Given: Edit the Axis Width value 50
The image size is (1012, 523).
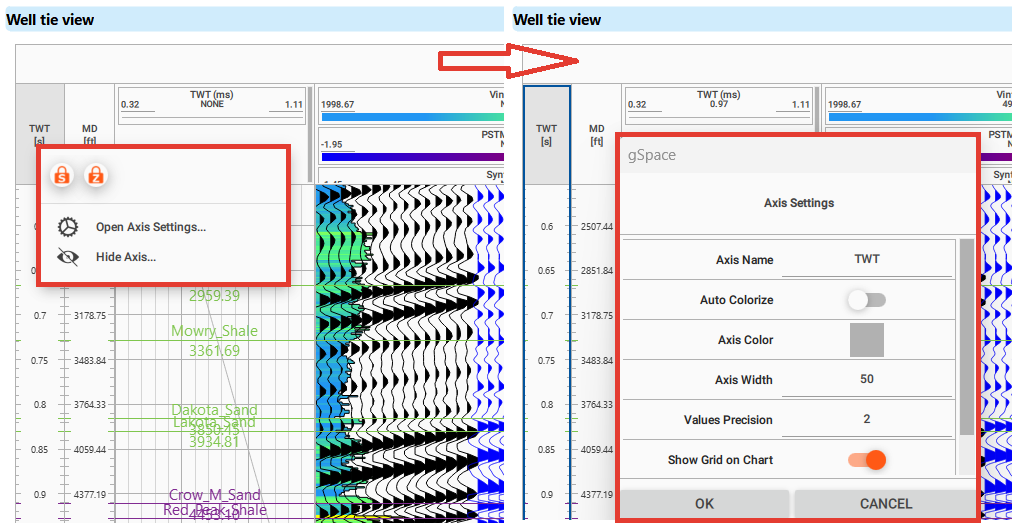Looking at the screenshot, I should (x=867, y=380).
